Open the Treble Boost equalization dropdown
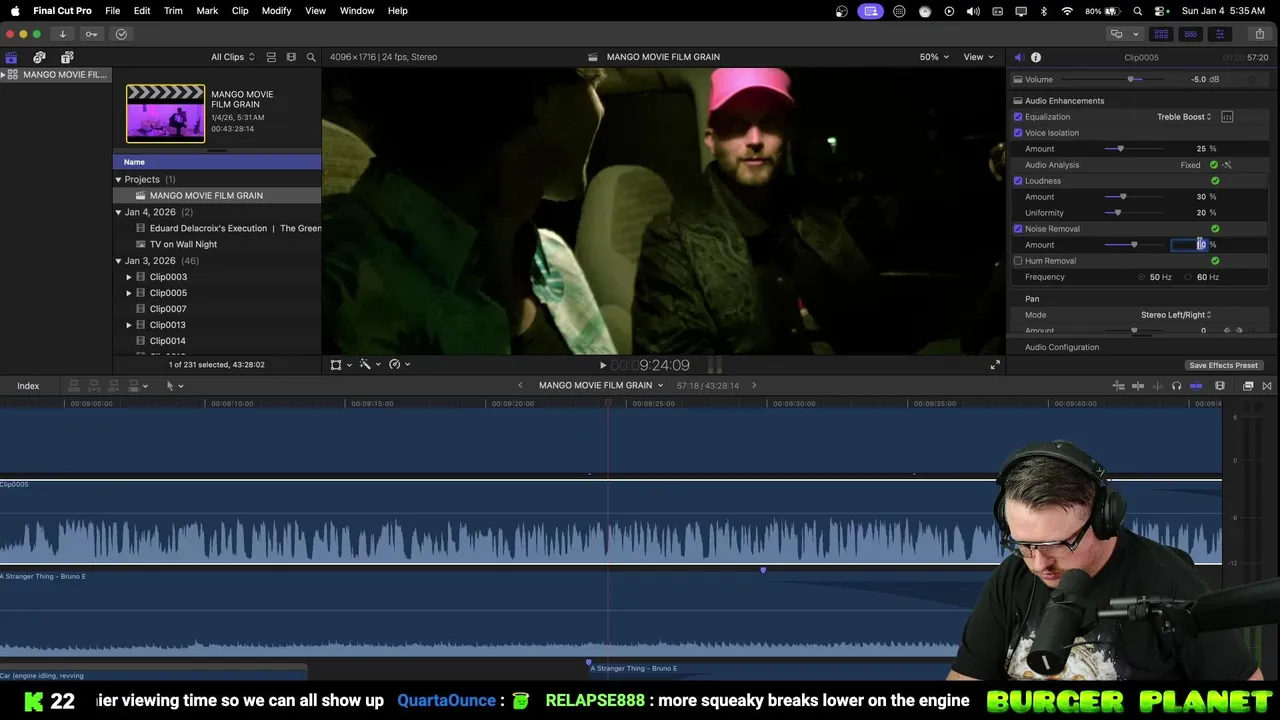 (1184, 117)
